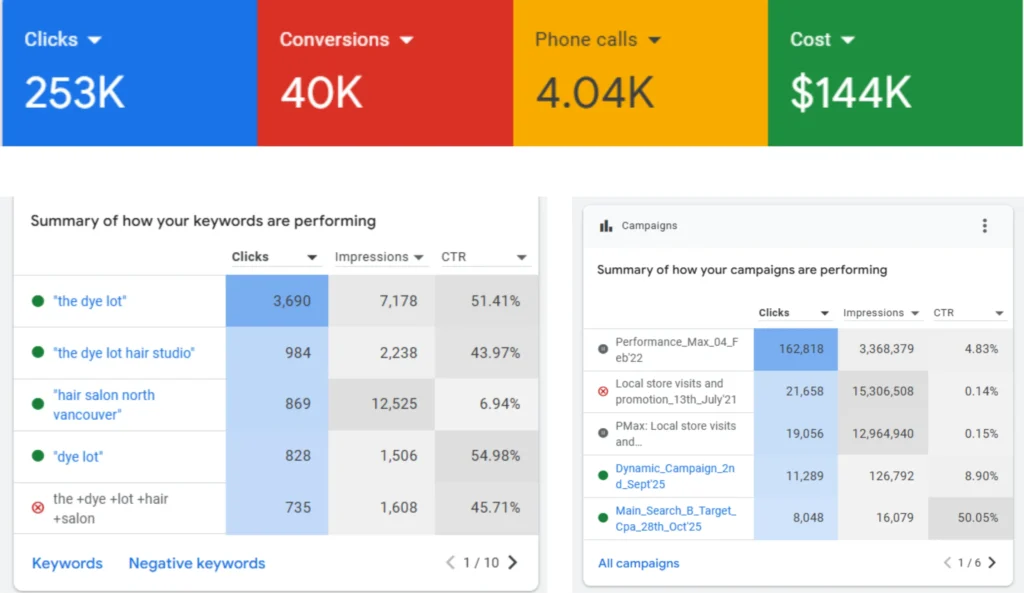Open the All campaigns link
This screenshot has height=593, width=1024.
click(x=638, y=563)
